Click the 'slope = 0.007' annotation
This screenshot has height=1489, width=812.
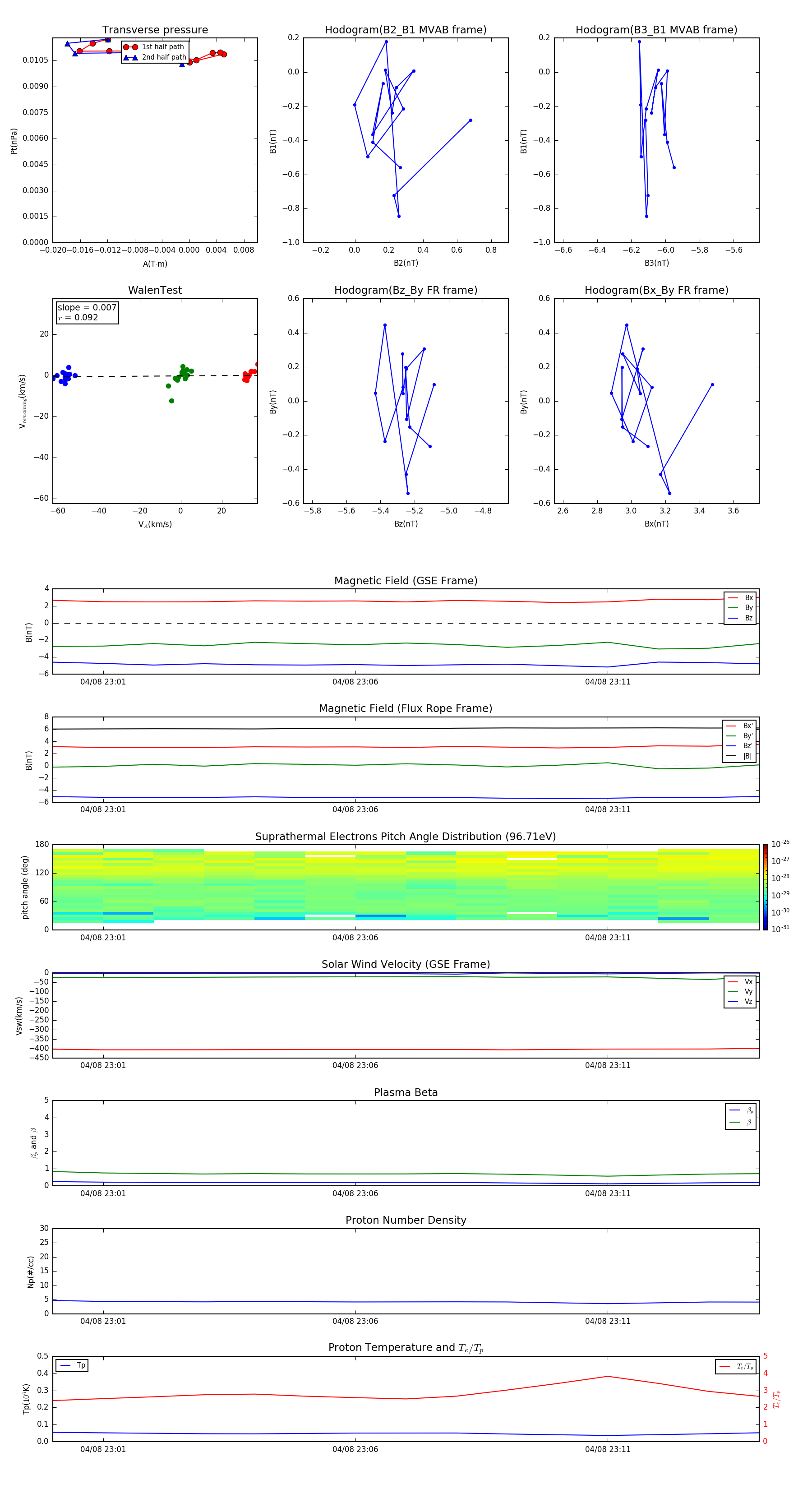(x=87, y=308)
